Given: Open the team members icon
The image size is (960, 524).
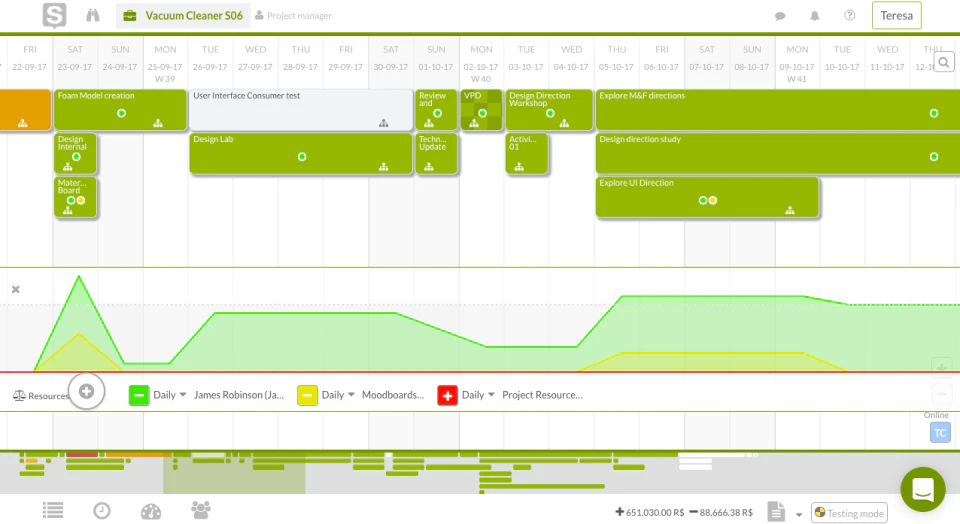Looking at the screenshot, I should [x=201, y=510].
